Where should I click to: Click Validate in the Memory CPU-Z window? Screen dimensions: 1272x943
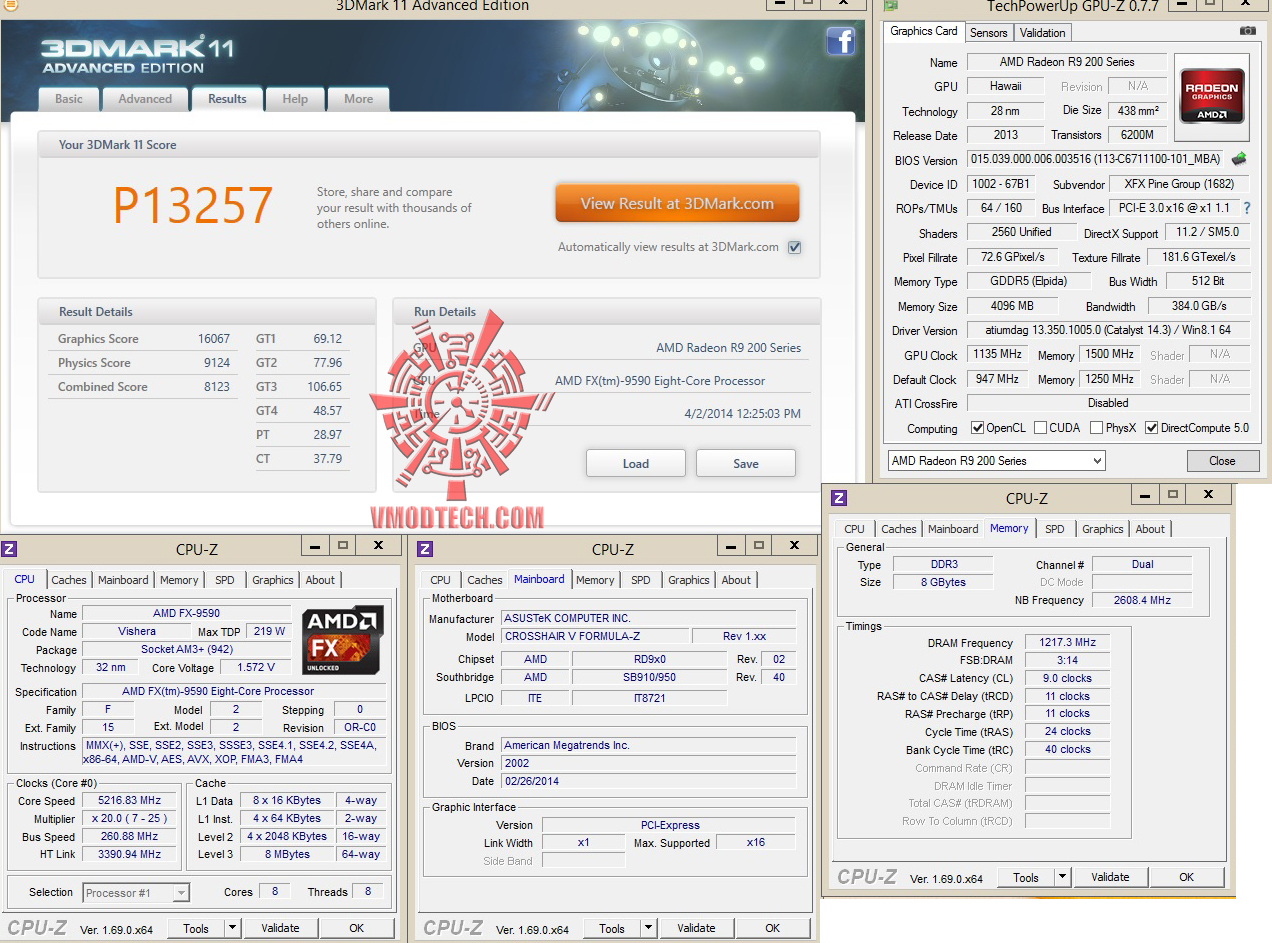tap(1110, 877)
